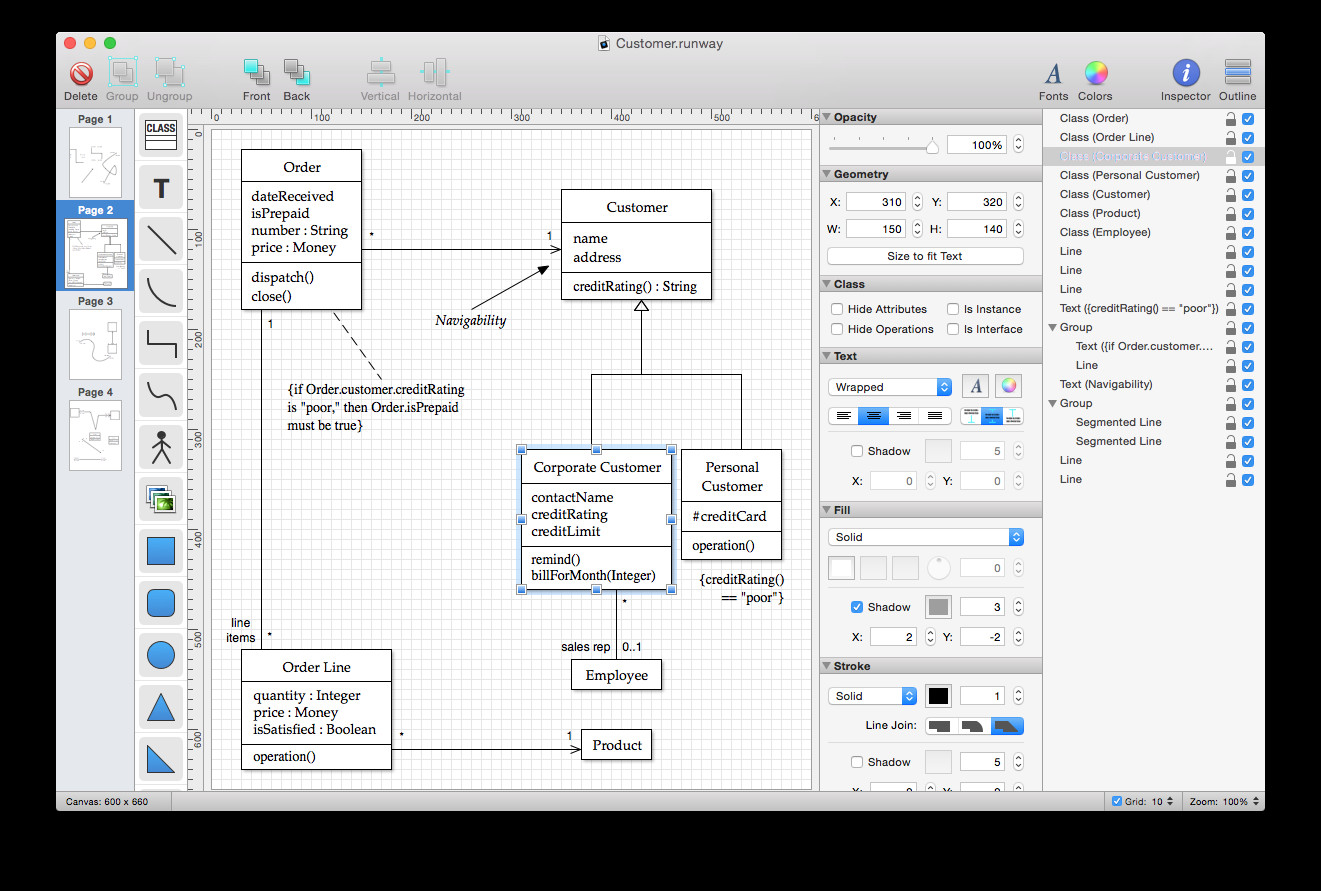
Task: Collapse the Stroke section
Action: pos(826,666)
